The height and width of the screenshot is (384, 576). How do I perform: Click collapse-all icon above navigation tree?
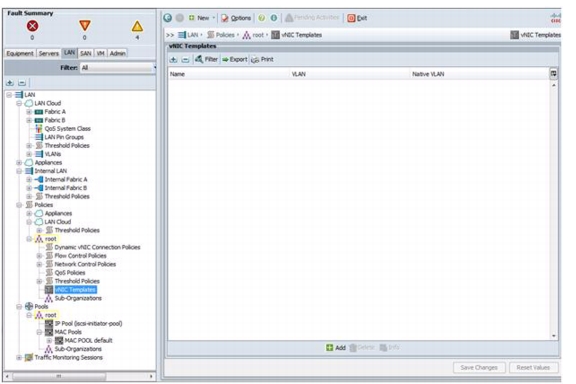tap(22, 83)
